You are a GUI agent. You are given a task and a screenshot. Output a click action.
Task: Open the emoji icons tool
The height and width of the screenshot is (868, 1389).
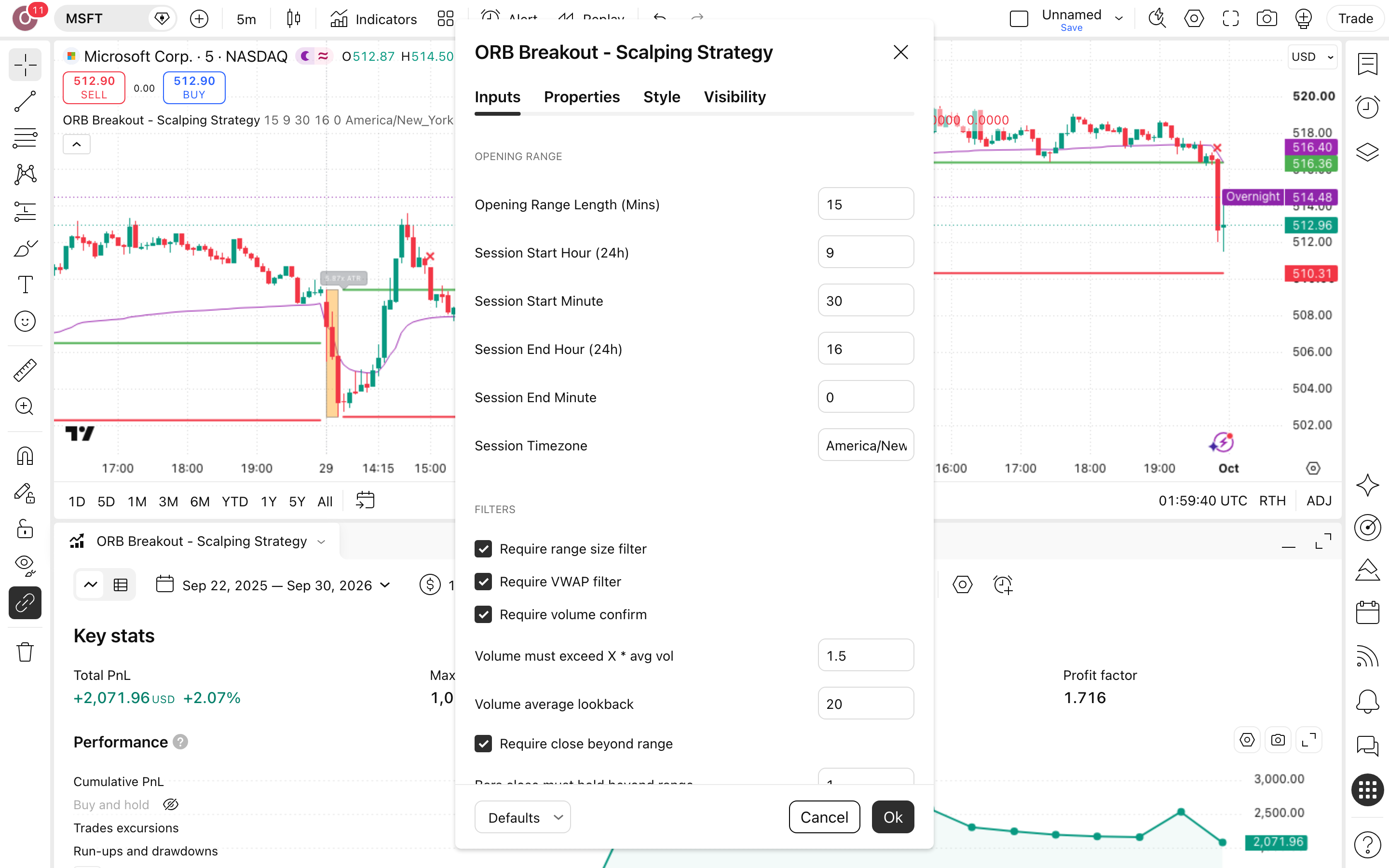click(x=25, y=321)
